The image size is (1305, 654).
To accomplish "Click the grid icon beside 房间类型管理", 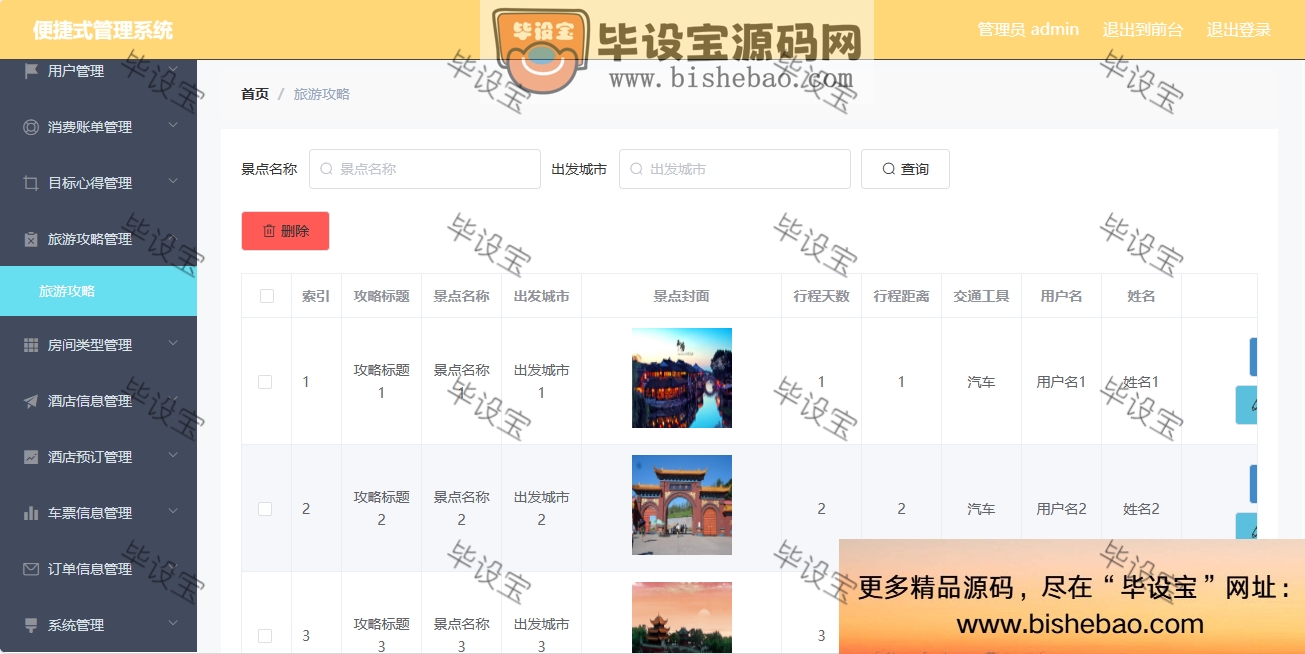I will (x=31, y=345).
